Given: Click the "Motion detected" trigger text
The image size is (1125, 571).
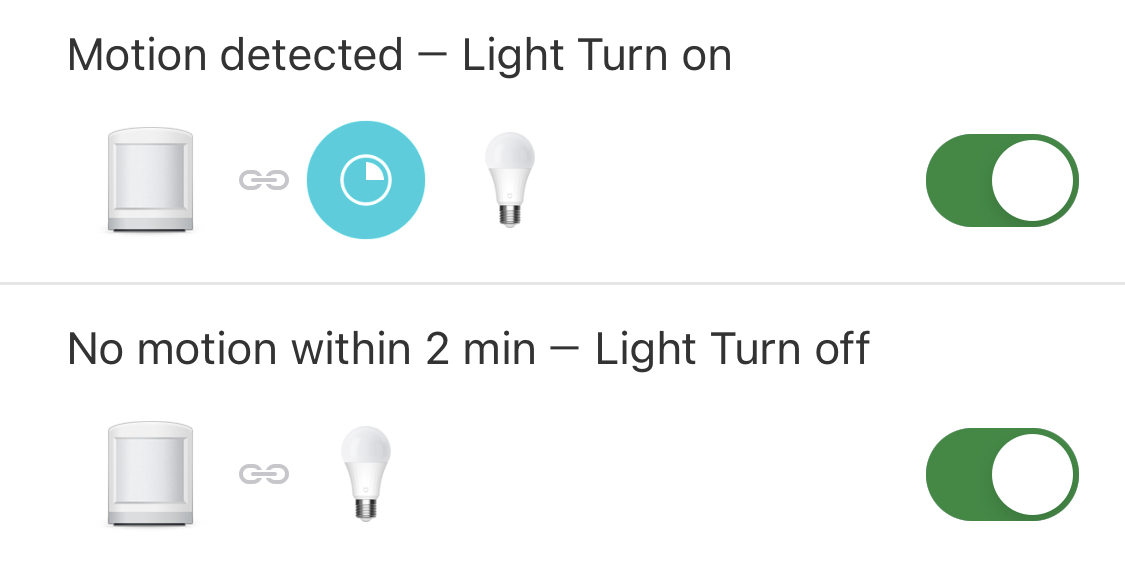Looking at the screenshot, I should pos(234,56).
